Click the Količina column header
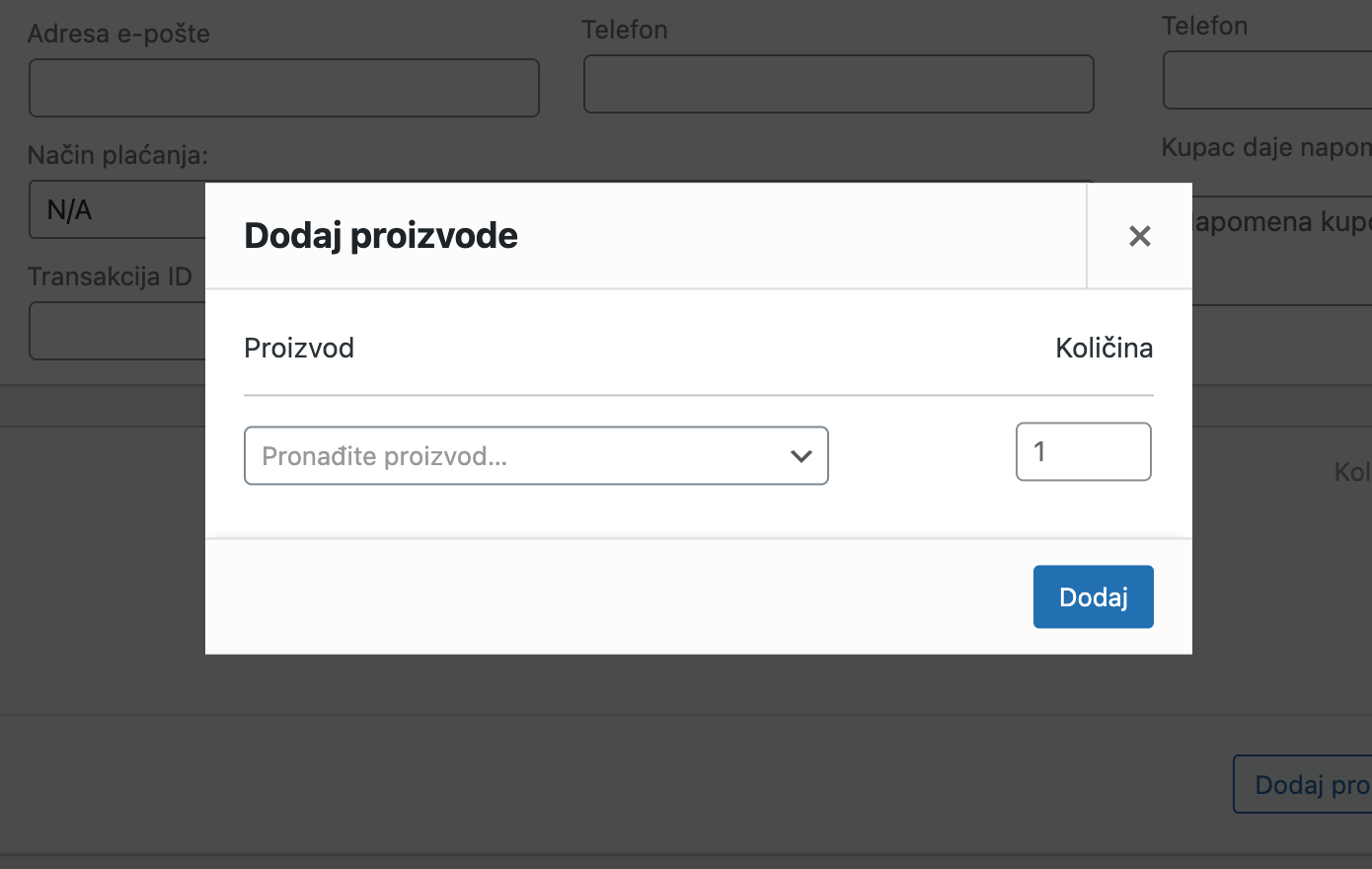 (1104, 348)
